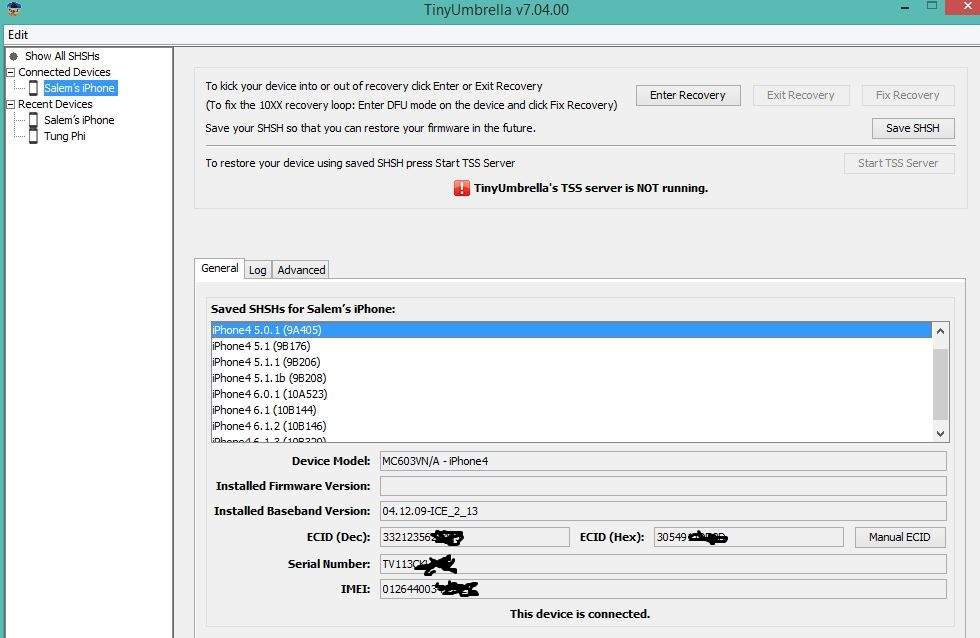Image resolution: width=980 pixels, height=638 pixels.
Task: Click the Tung Phi device icon
Action: pos(33,136)
